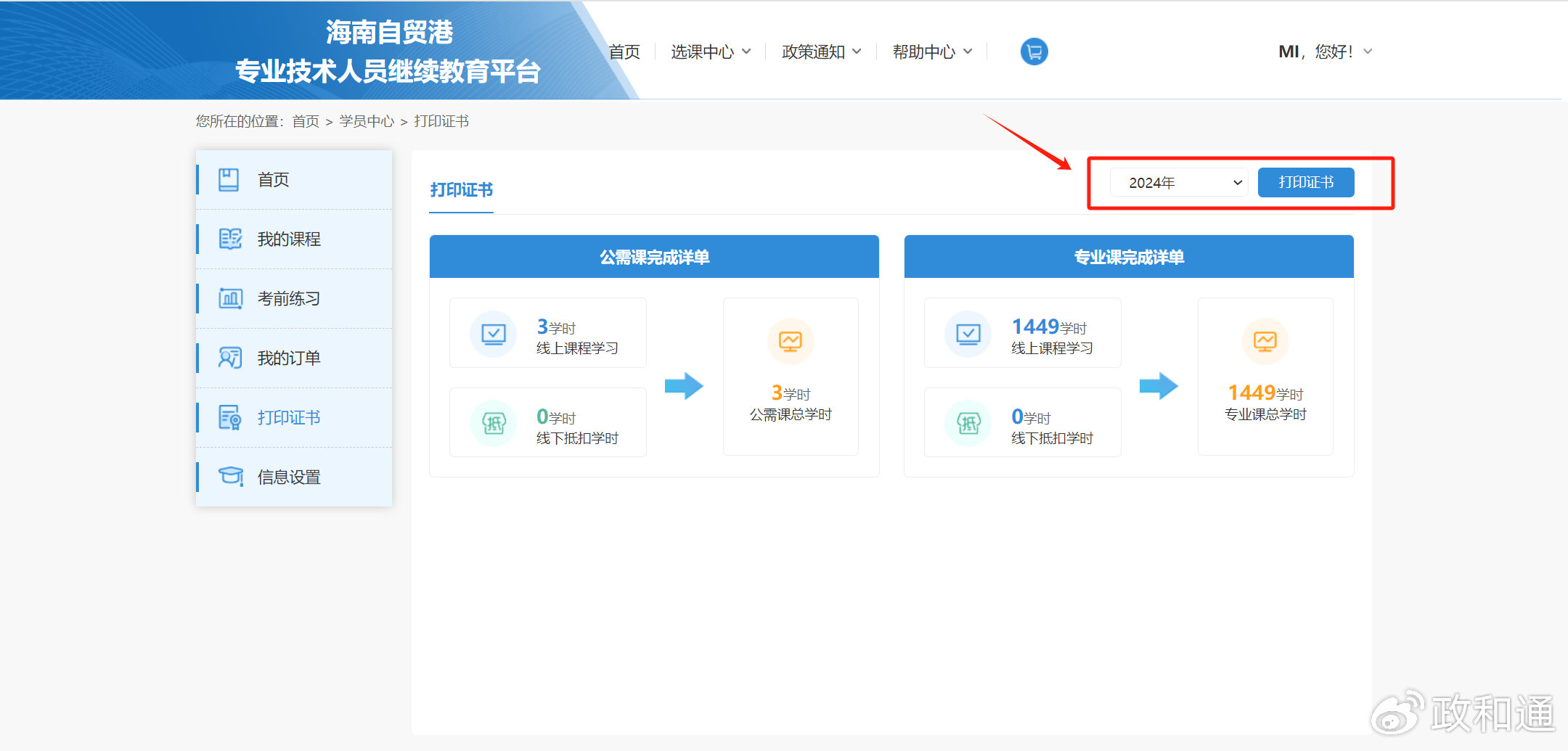
Task: Click the 首页 breadcrumb link
Action: tap(306, 121)
